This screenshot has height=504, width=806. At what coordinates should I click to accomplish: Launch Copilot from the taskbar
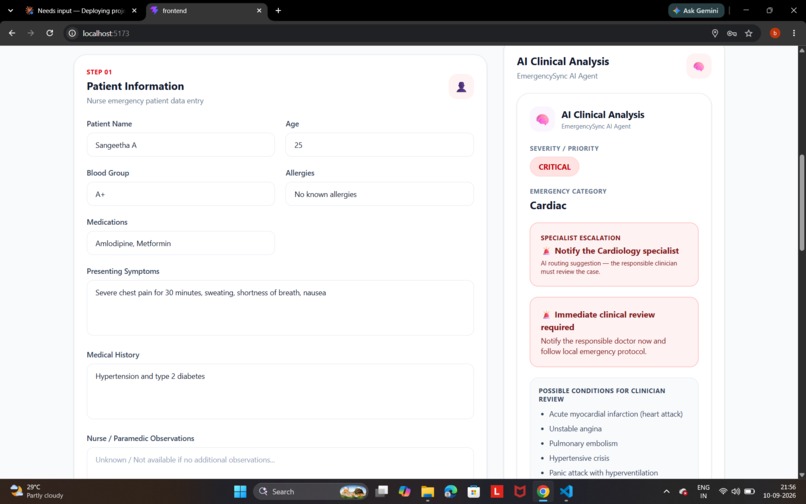tap(405, 491)
